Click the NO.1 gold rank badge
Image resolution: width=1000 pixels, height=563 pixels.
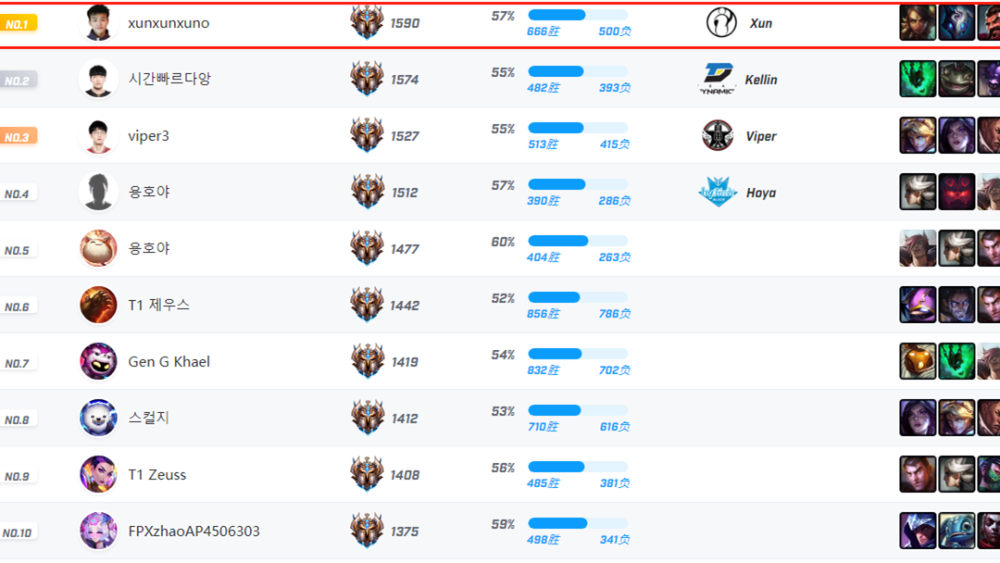tap(19, 23)
